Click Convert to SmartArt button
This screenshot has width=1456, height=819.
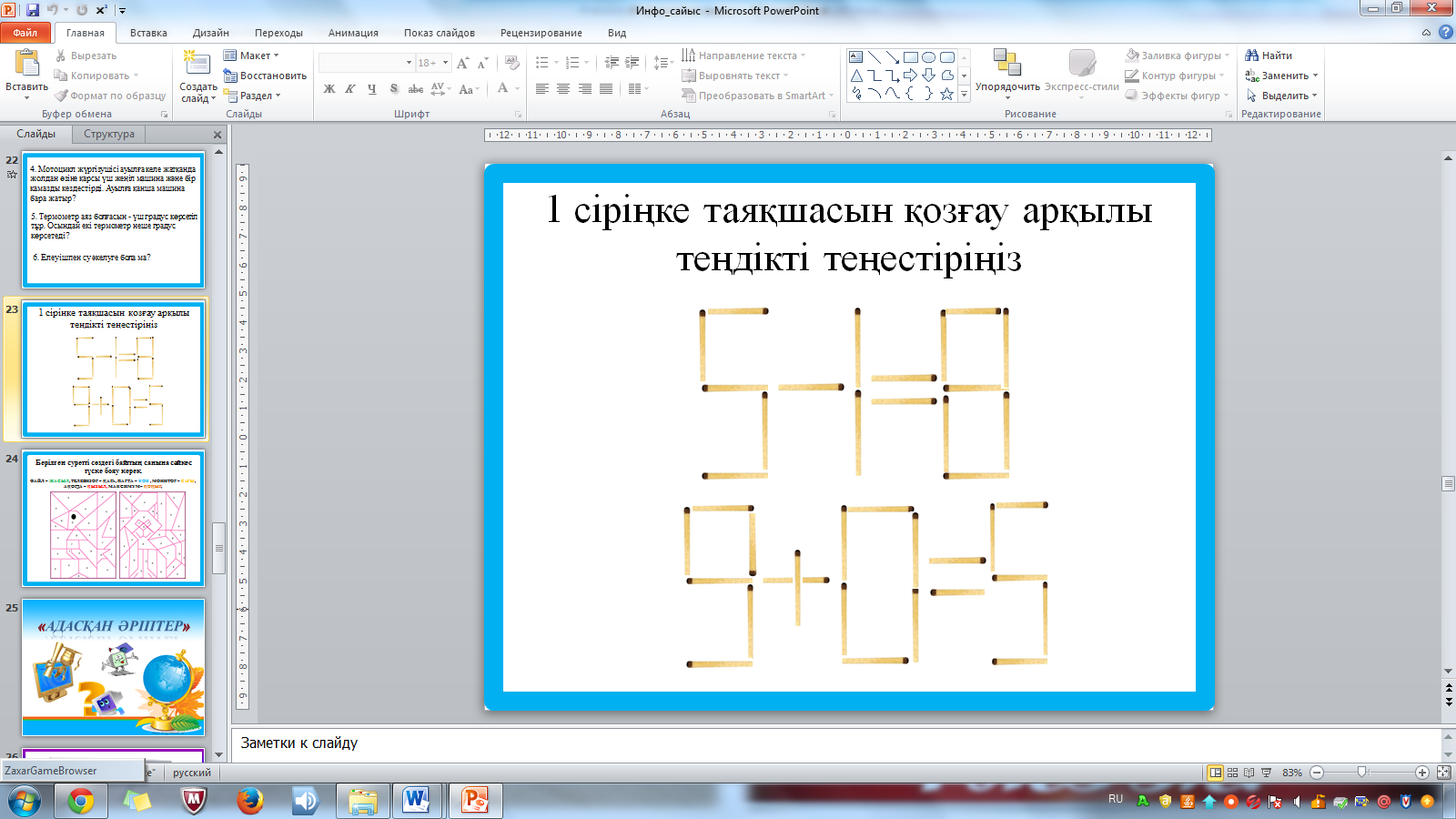click(x=757, y=96)
